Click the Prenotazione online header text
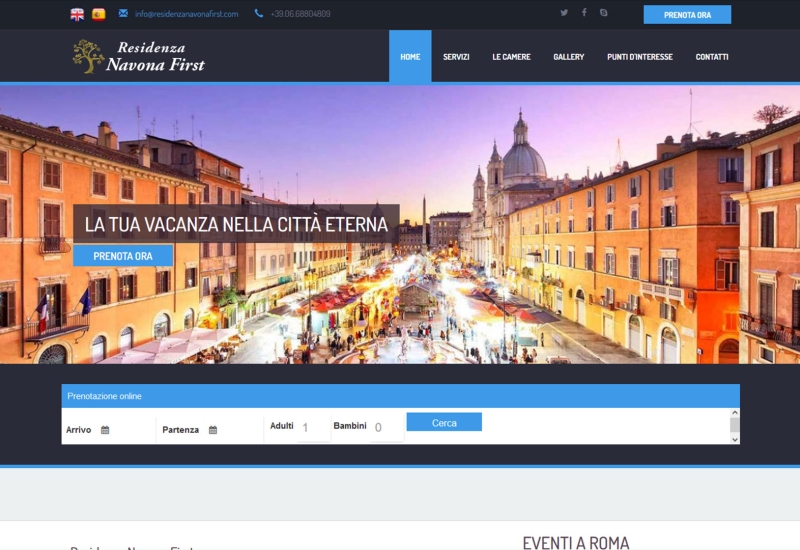Viewport: 800px width, 550px height. click(x=105, y=396)
